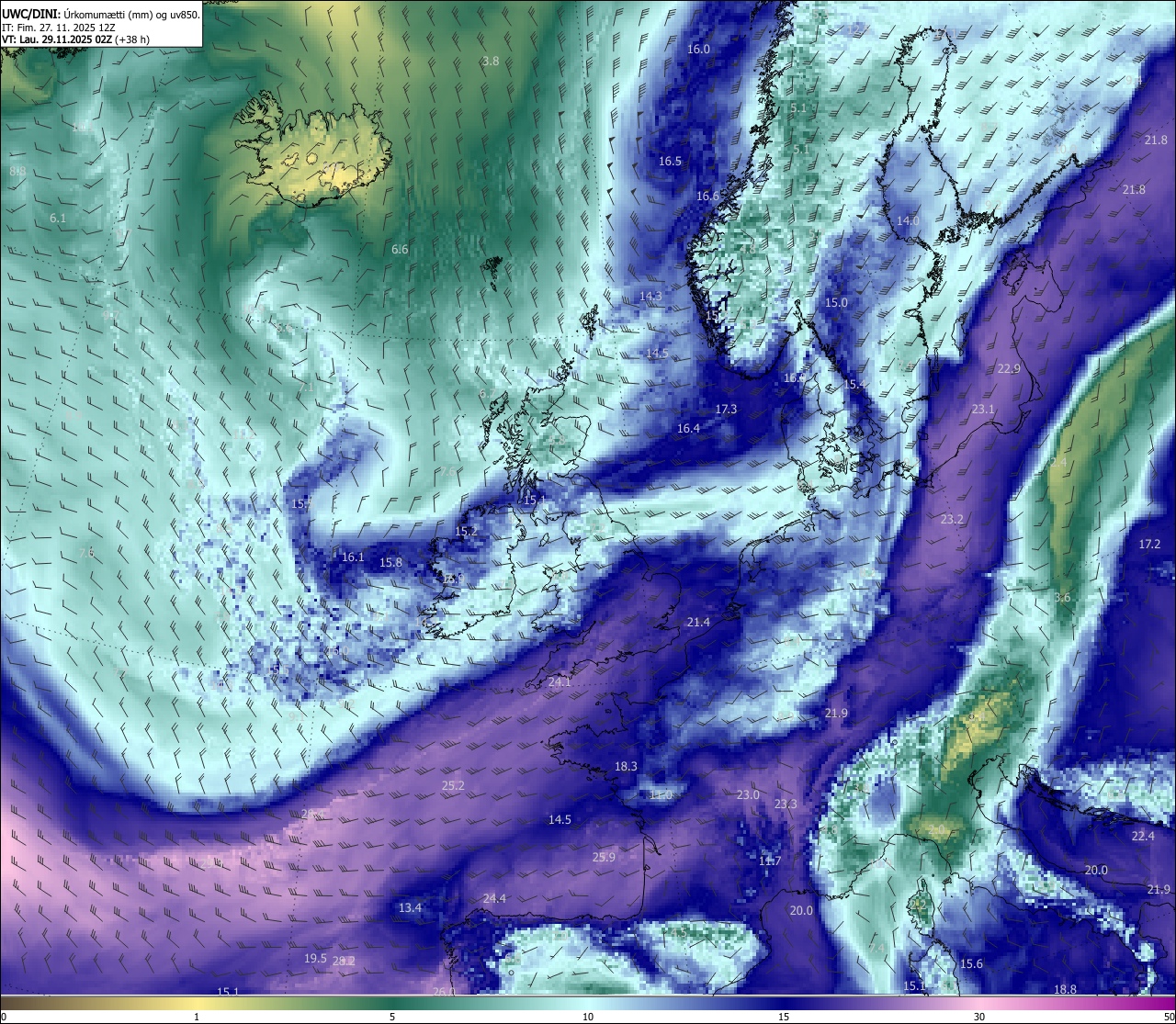Click the 3.6 map value
Image resolution: width=1176 pixels, height=1024 pixels.
coord(1062,597)
